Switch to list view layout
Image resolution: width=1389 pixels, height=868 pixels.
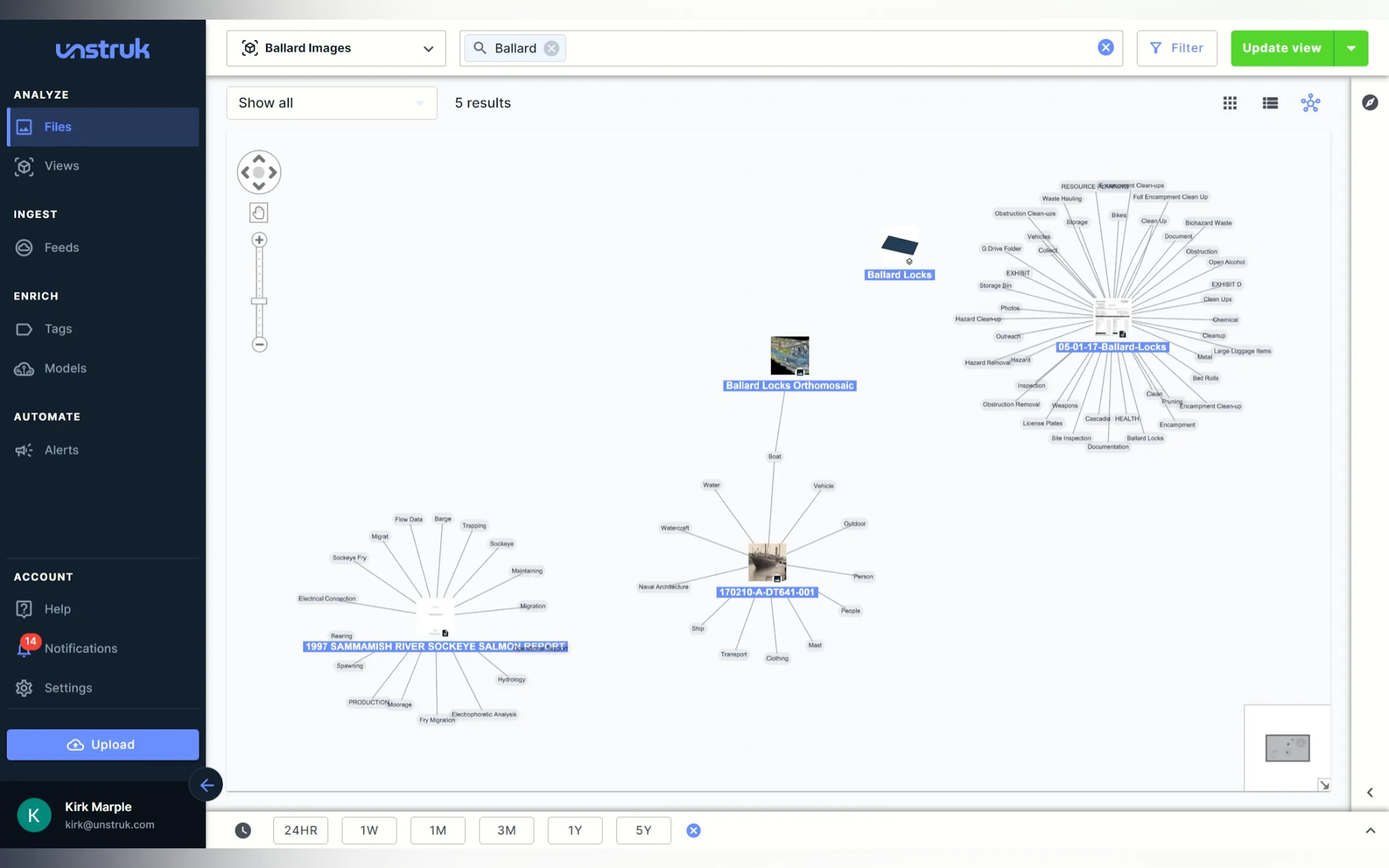point(1270,103)
